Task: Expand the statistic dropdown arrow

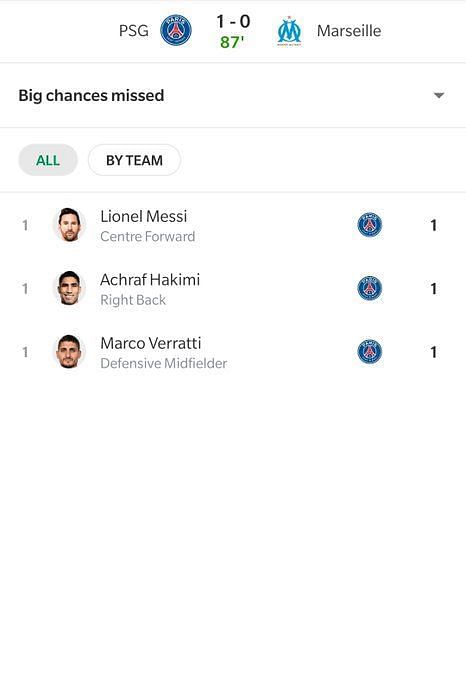Action: pos(439,95)
